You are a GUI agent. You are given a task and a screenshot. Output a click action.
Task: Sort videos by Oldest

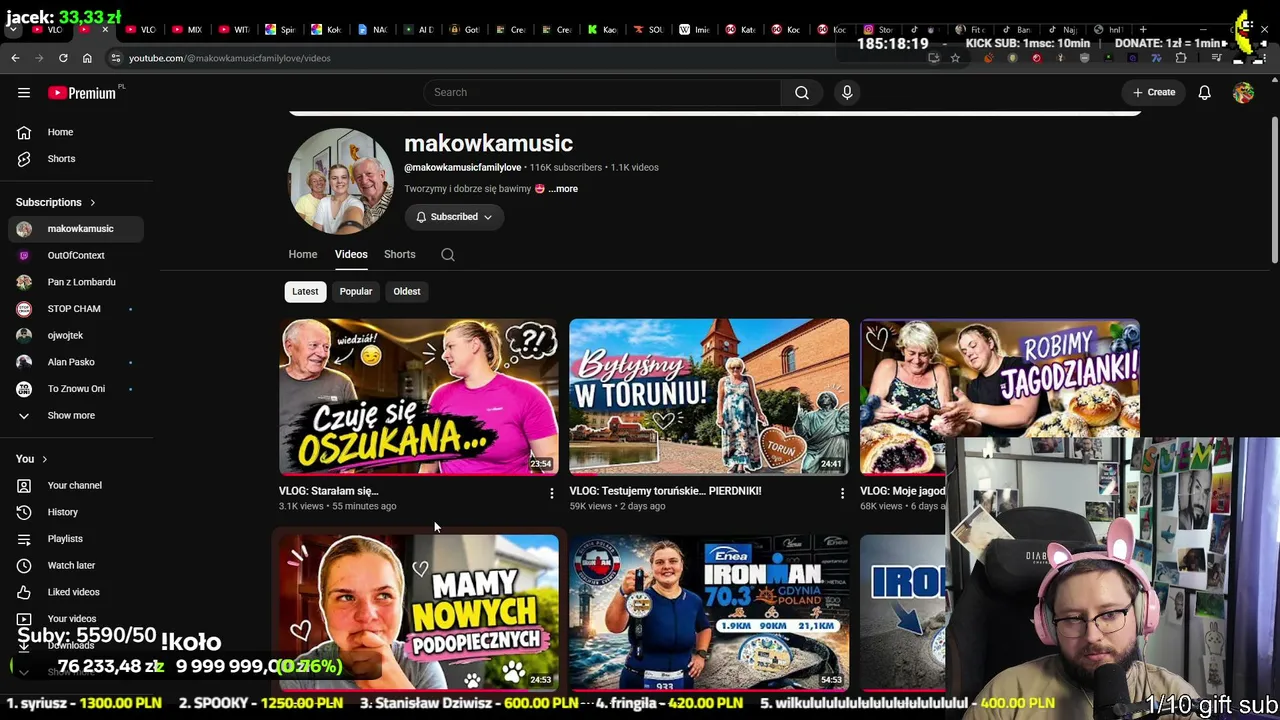[x=407, y=291]
